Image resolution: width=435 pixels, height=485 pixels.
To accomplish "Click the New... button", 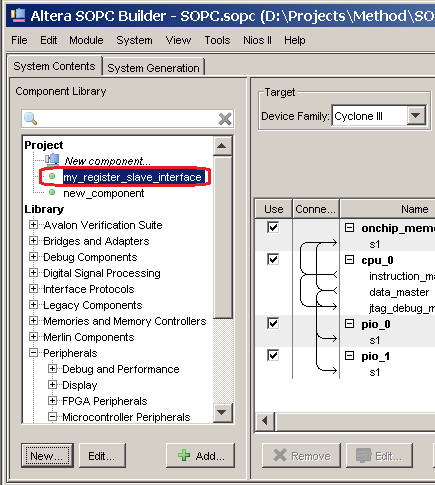I will click(x=47, y=455).
